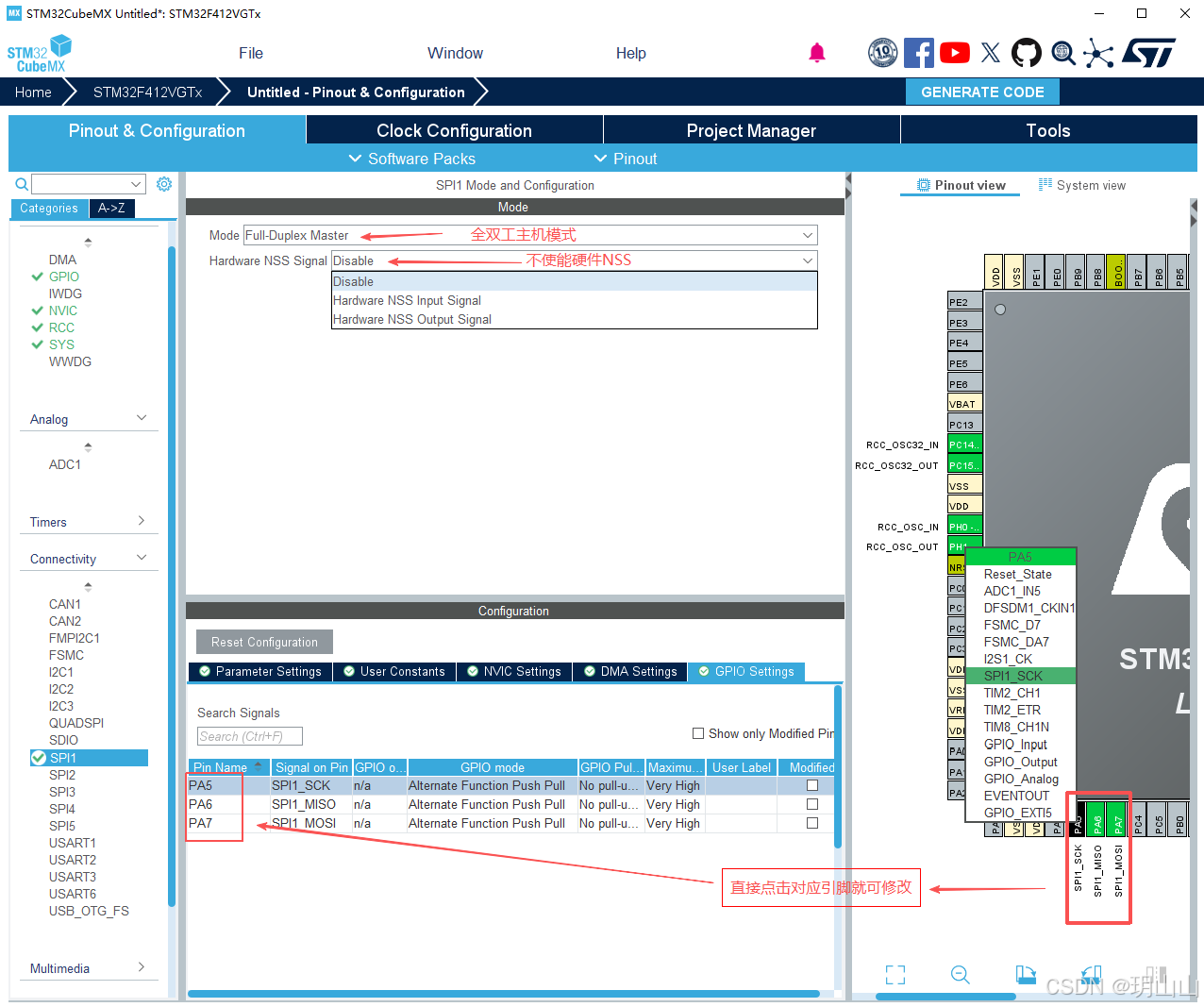Toggle the PA5 row Modified checkbox
The image size is (1204, 1007).
pos(812,785)
